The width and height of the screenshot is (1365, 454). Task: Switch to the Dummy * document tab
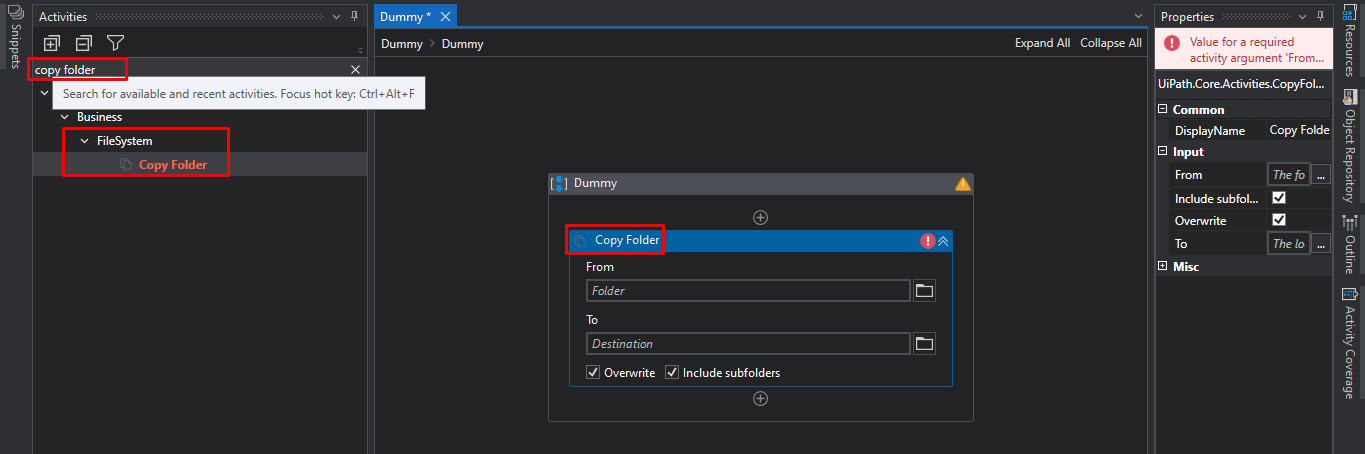pos(405,16)
